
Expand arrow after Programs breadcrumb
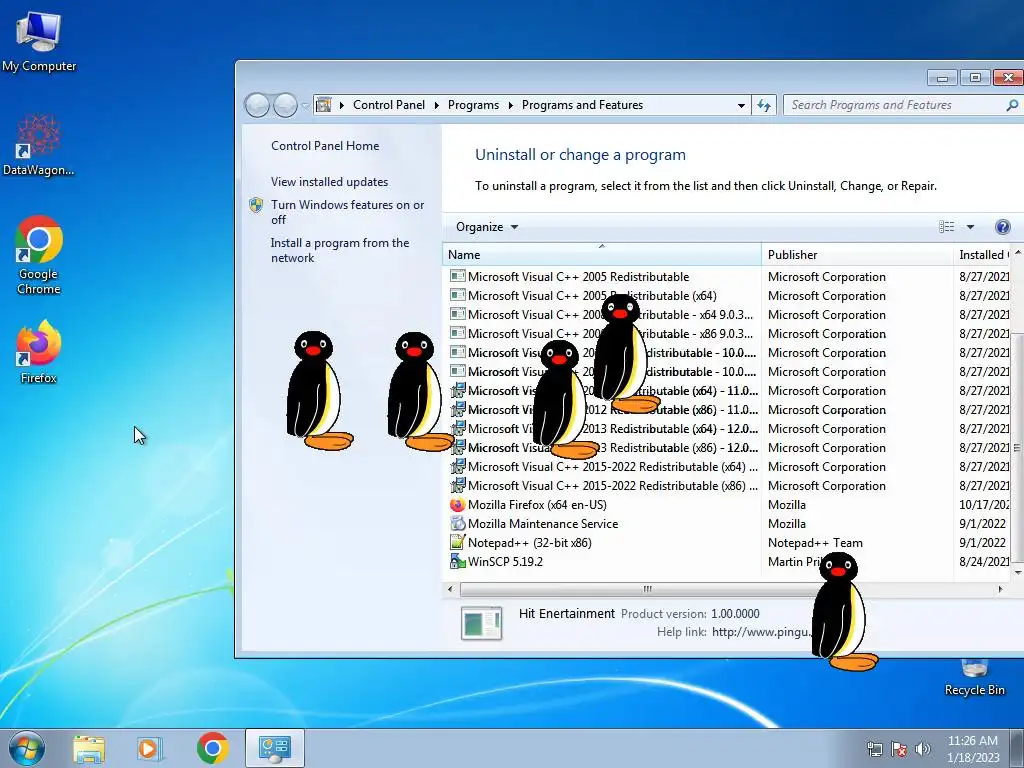point(510,105)
